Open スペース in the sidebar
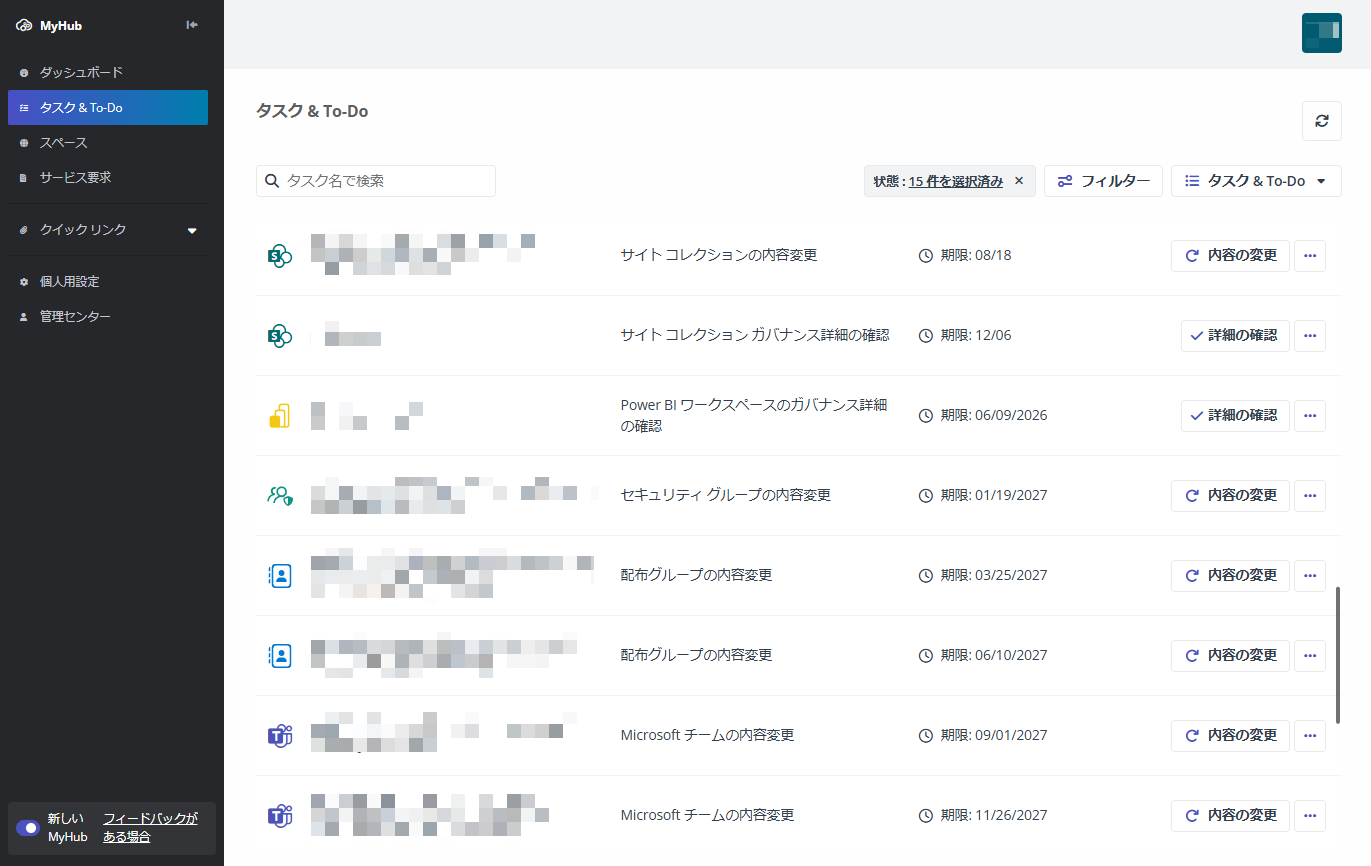 [108, 143]
